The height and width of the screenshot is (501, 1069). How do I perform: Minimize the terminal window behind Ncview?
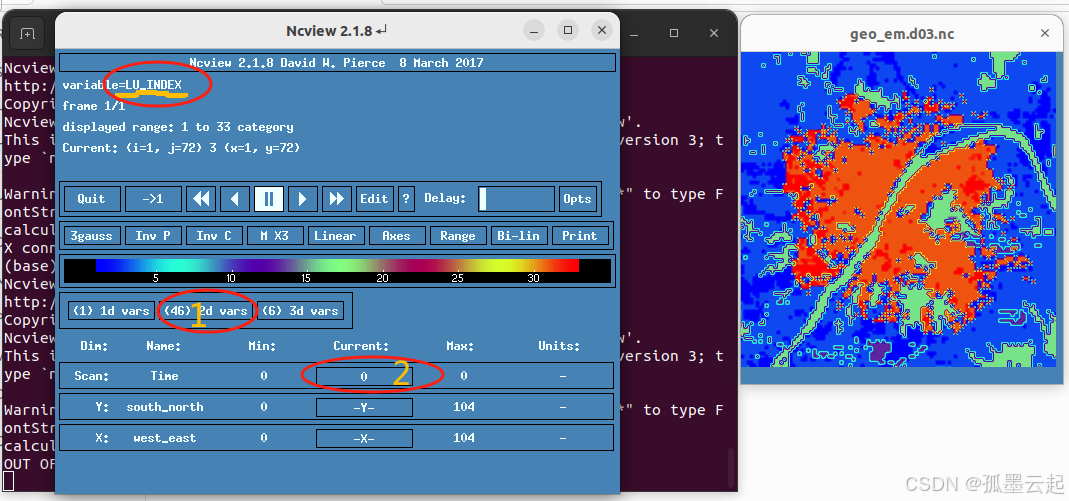click(x=634, y=33)
